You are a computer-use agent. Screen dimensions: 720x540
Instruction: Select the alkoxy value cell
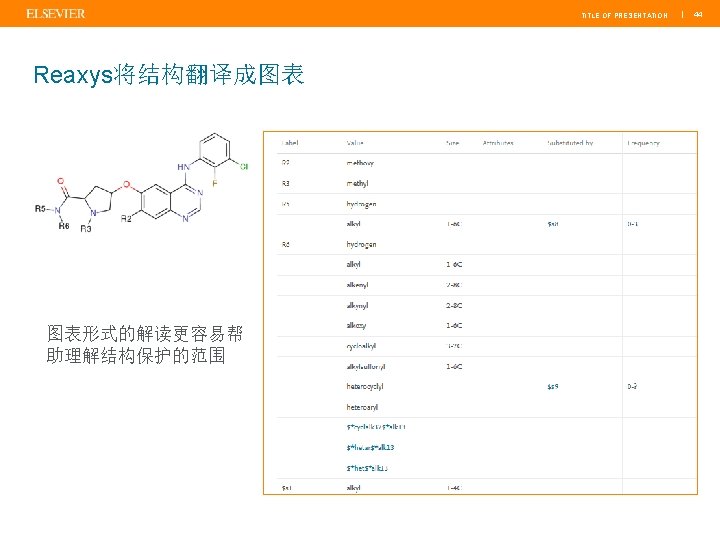point(356,325)
